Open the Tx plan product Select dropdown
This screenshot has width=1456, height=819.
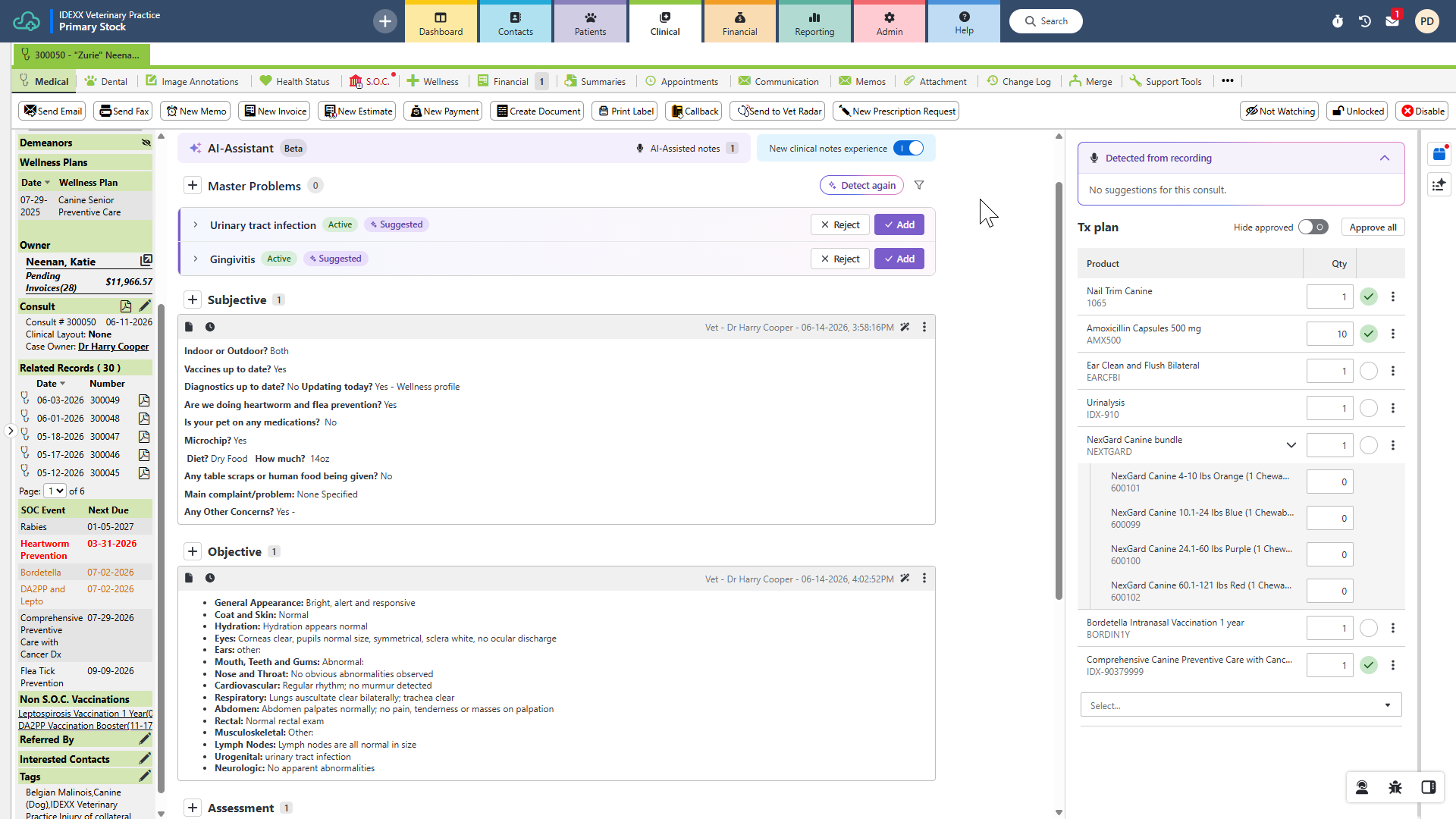1241,705
